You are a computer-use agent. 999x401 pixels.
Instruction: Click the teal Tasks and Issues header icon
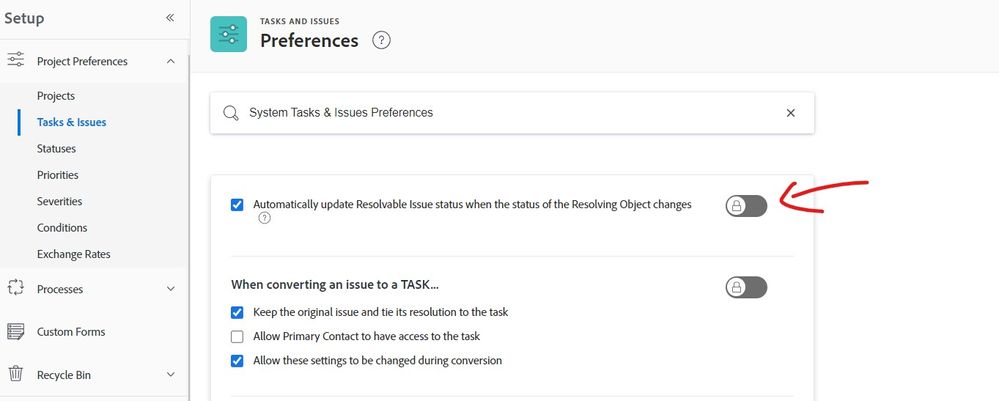228,34
